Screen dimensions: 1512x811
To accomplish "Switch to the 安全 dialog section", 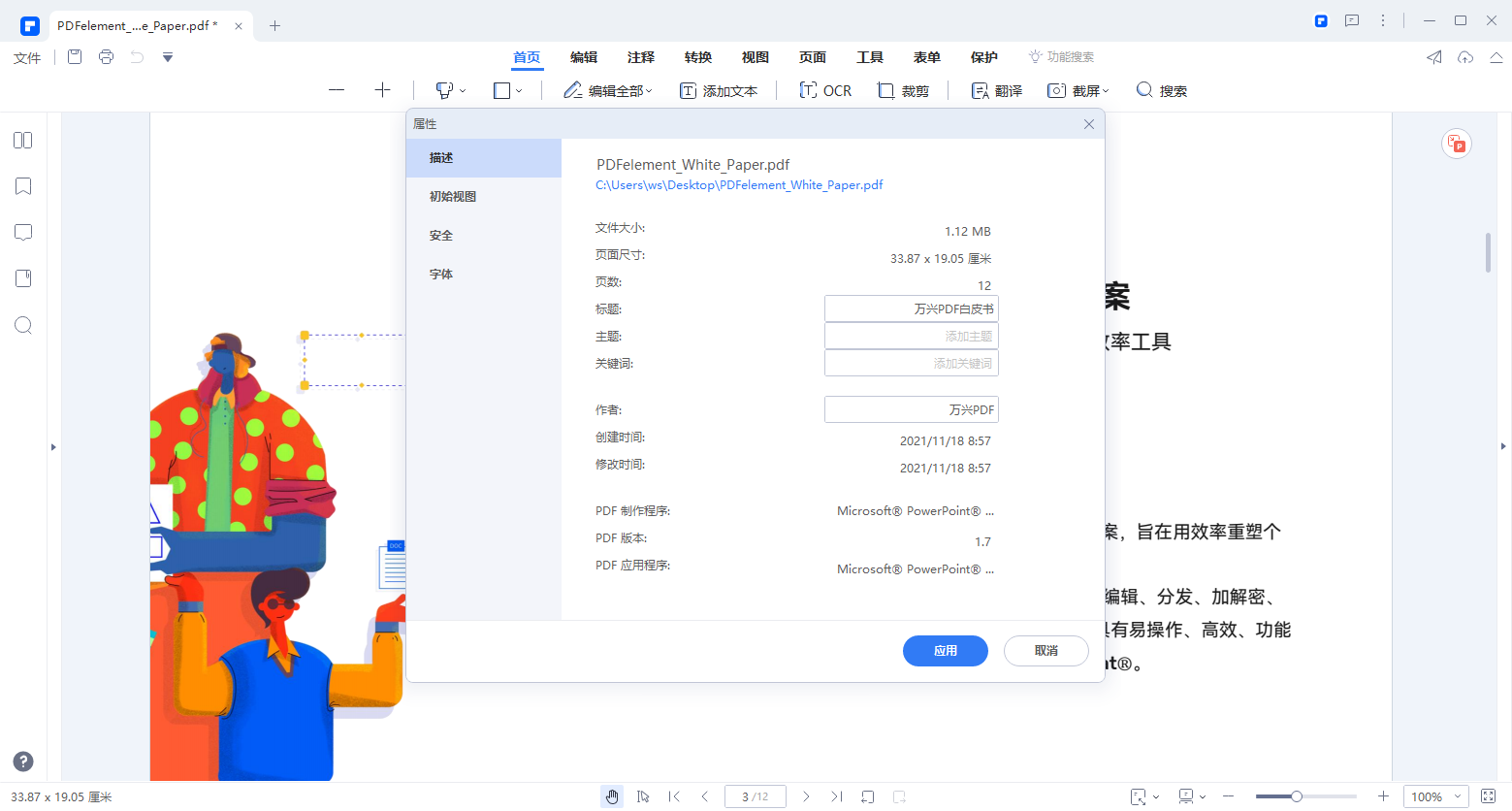I will pyautogui.click(x=440, y=234).
